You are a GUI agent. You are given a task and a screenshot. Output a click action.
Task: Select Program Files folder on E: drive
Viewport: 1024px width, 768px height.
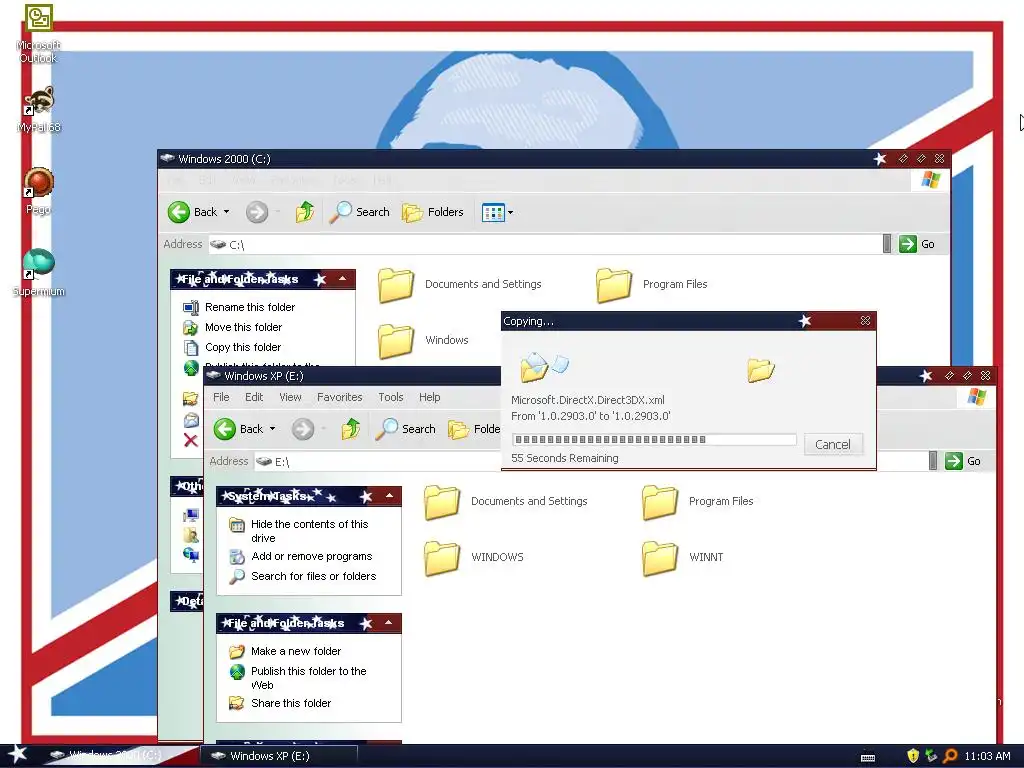[697, 502]
